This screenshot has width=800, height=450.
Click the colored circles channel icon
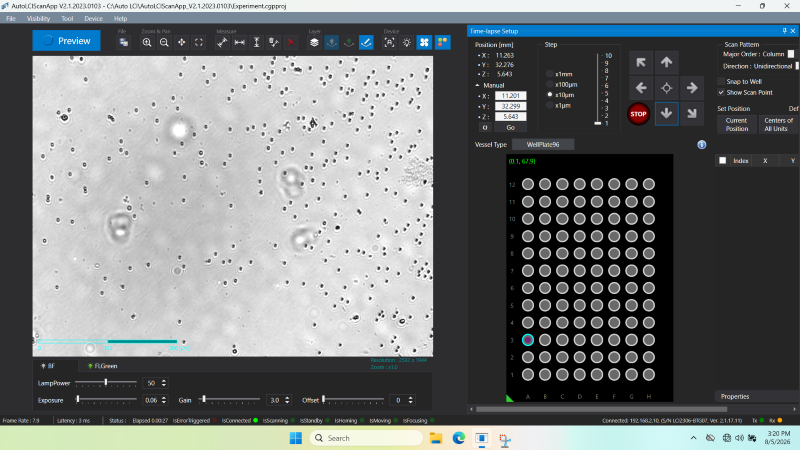[442, 42]
